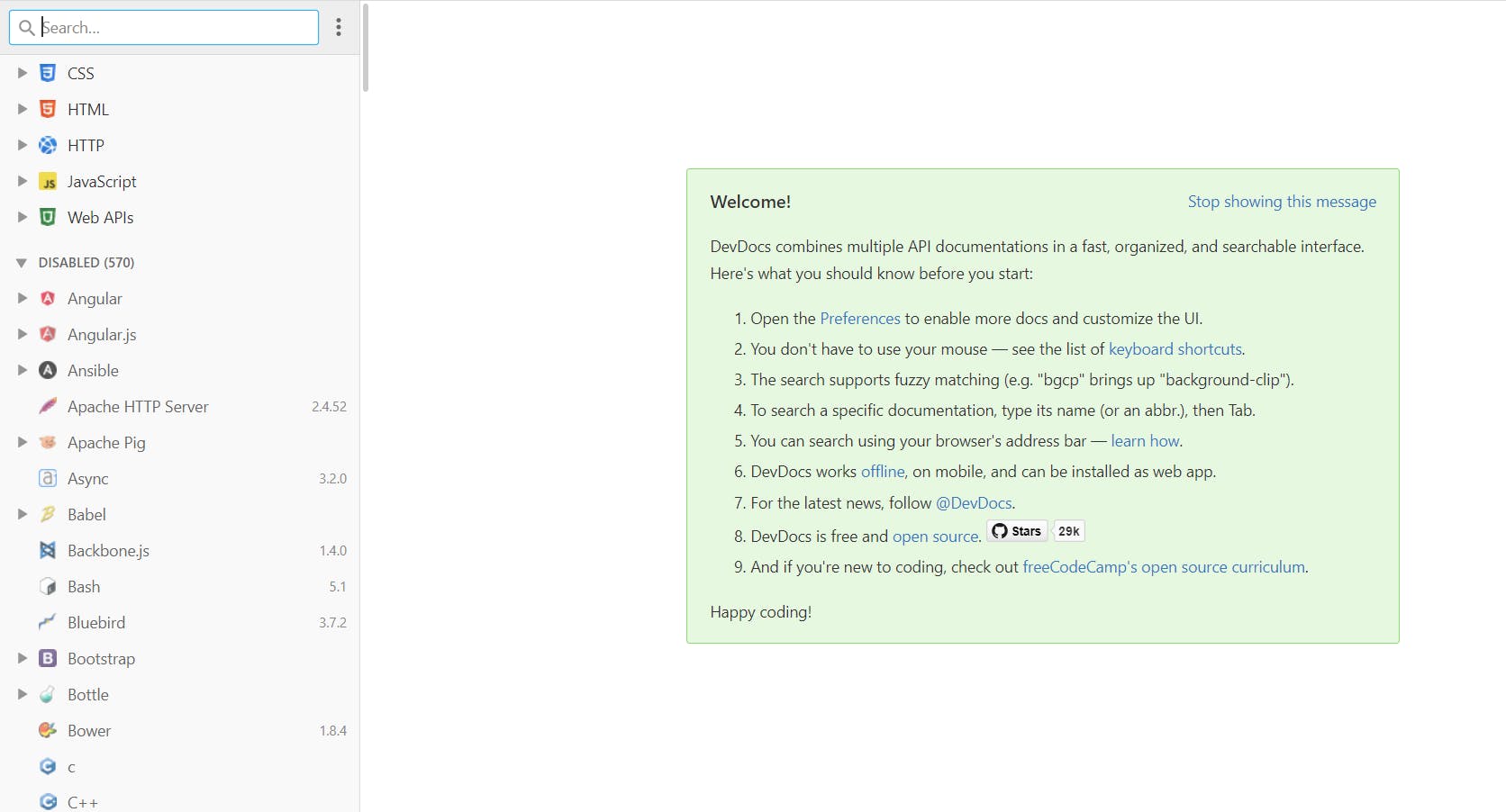Open freeCodeCamp's open source curriculum link
Image resolution: width=1506 pixels, height=812 pixels.
(1164, 567)
